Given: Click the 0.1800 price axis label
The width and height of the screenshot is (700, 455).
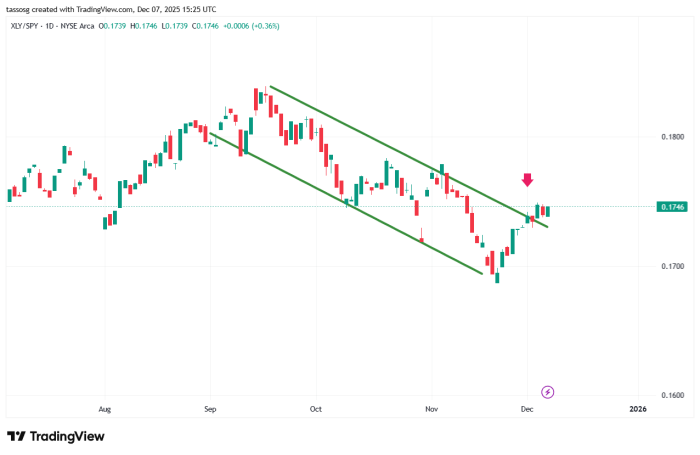Looking at the screenshot, I should 672,137.
